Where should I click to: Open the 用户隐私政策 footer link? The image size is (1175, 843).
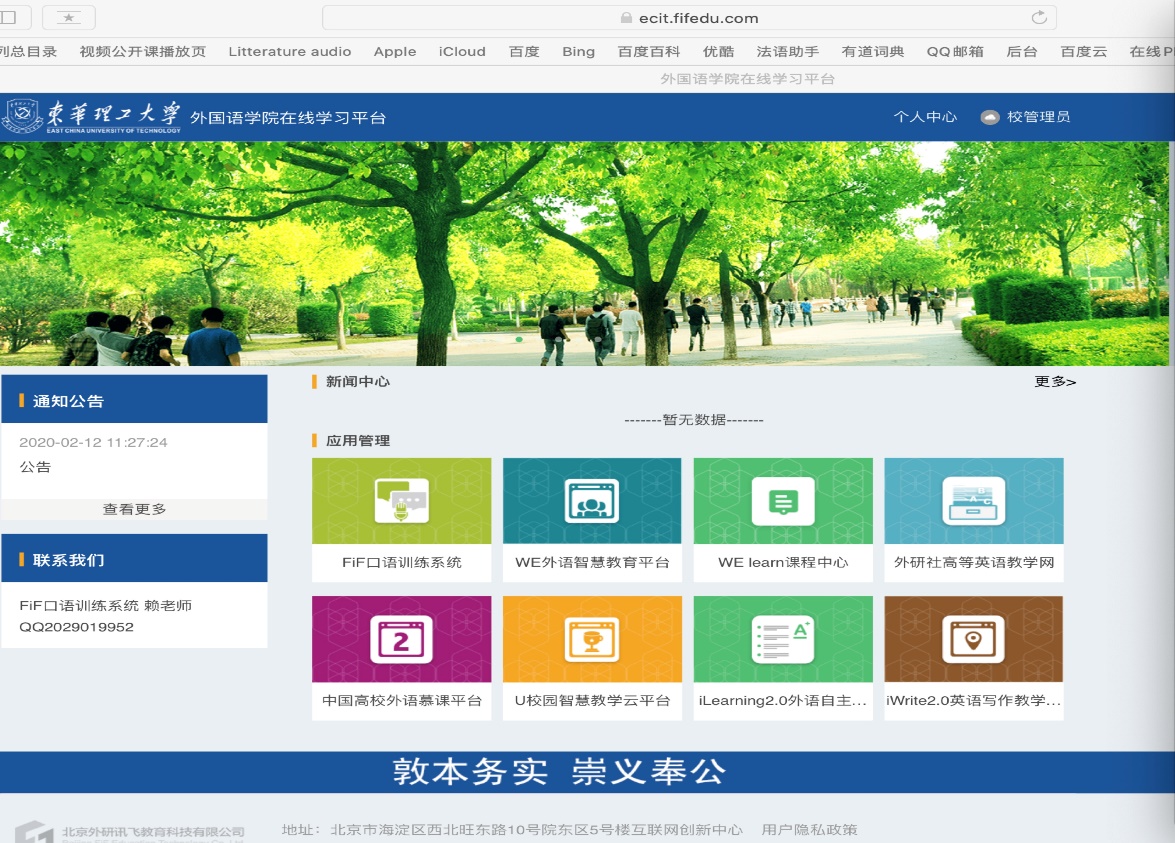point(809,830)
